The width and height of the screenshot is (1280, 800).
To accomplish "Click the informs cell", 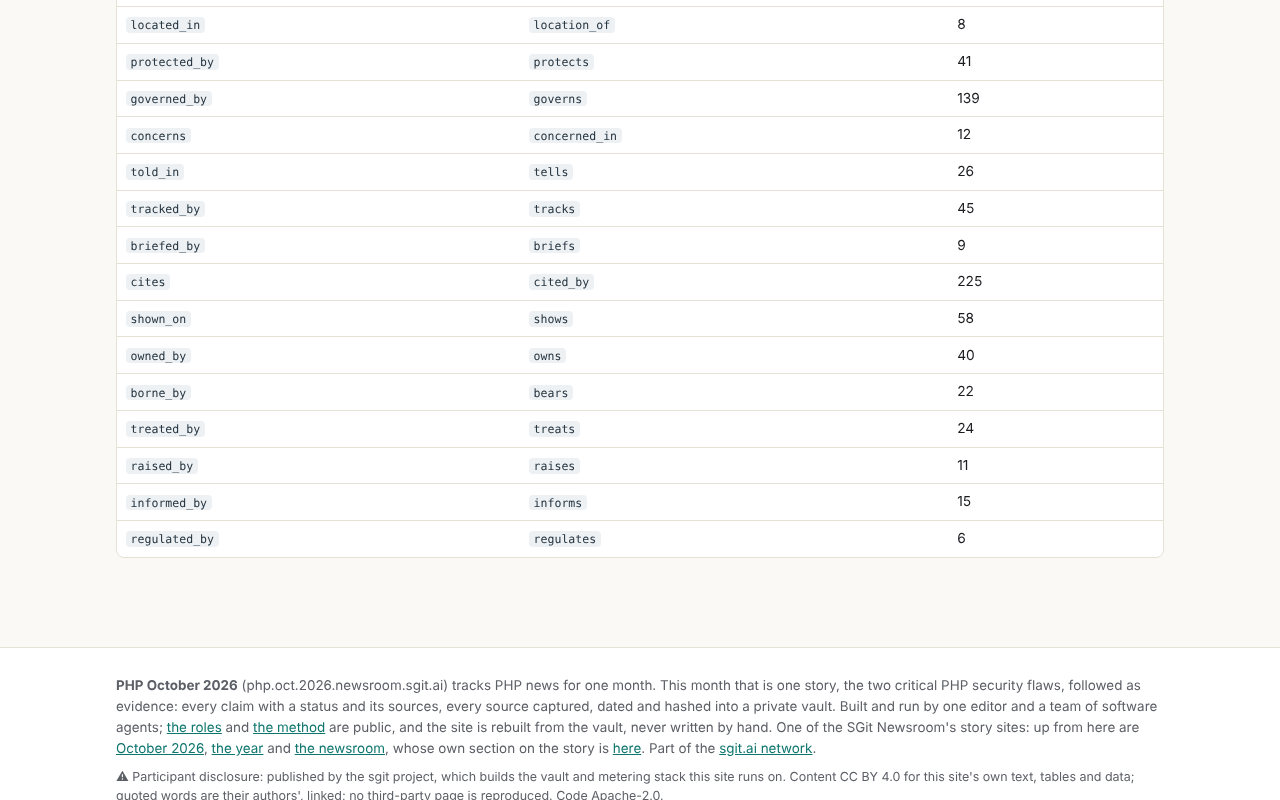I will pos(558,503).
